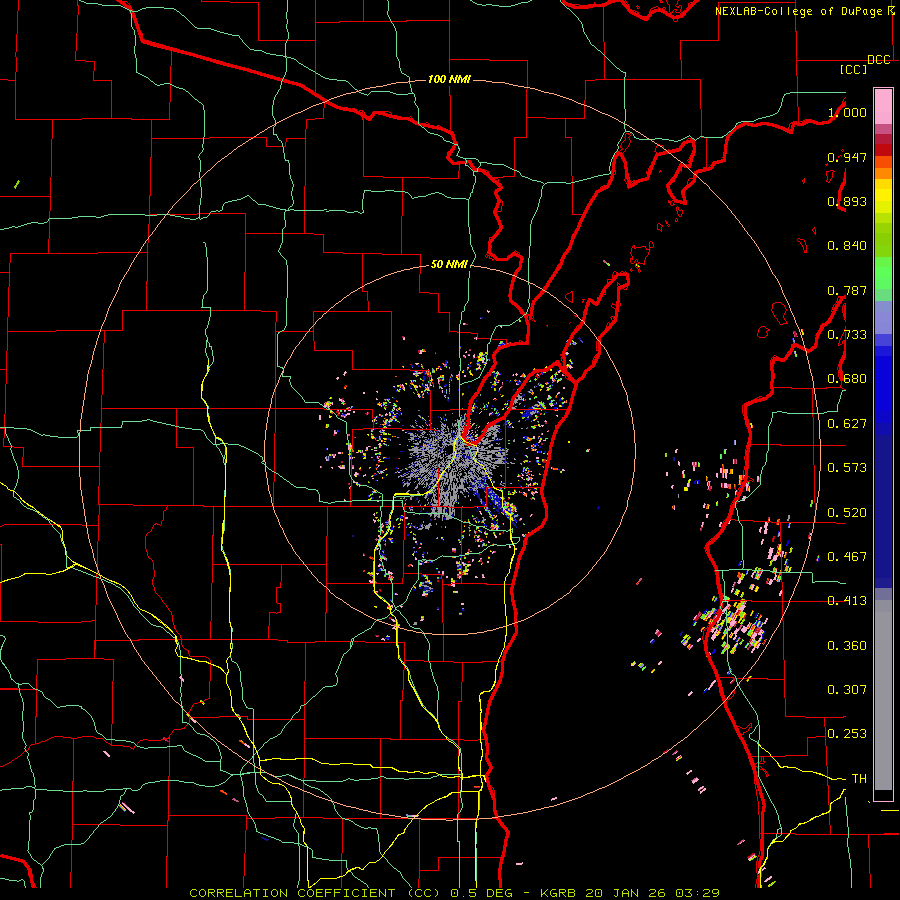Select the 0.947 legend value
Screen dimensions: 900x900
847,157
